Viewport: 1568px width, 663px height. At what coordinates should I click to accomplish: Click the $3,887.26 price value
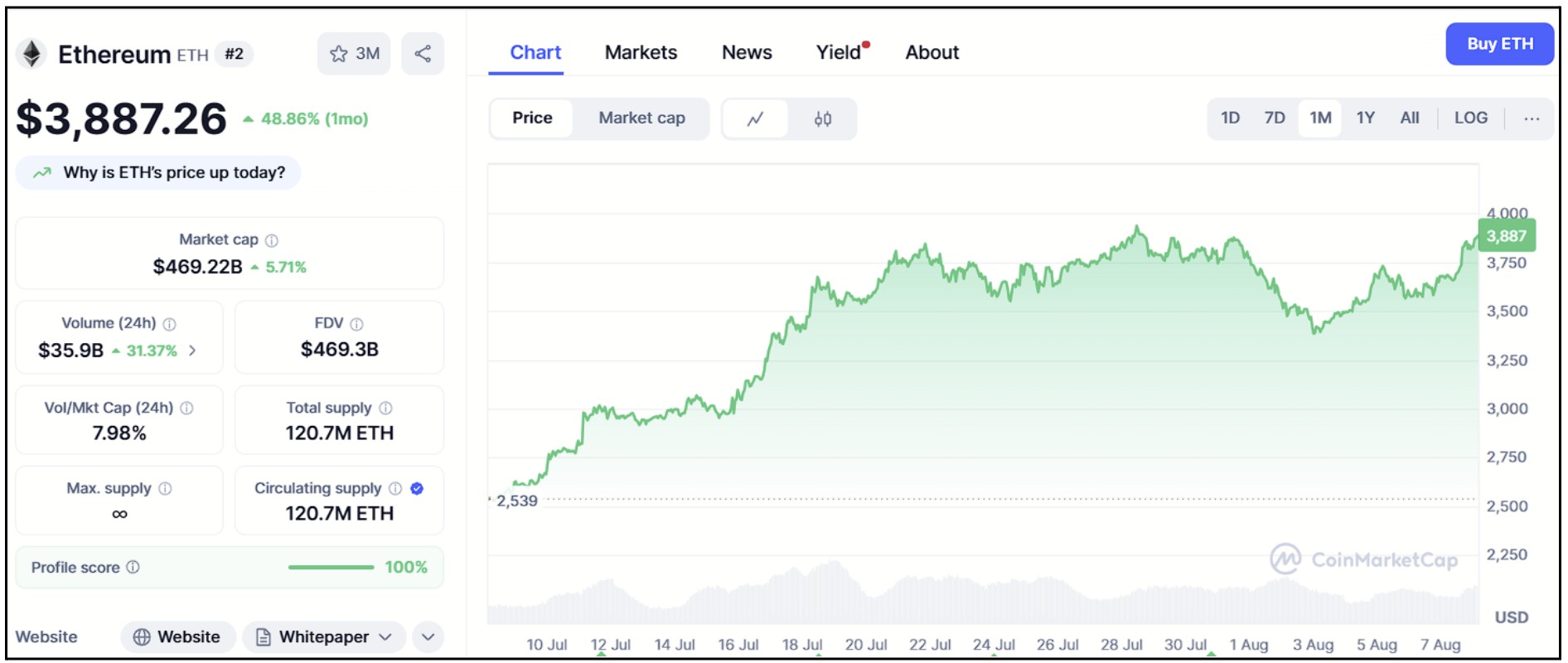pos(121,119)
